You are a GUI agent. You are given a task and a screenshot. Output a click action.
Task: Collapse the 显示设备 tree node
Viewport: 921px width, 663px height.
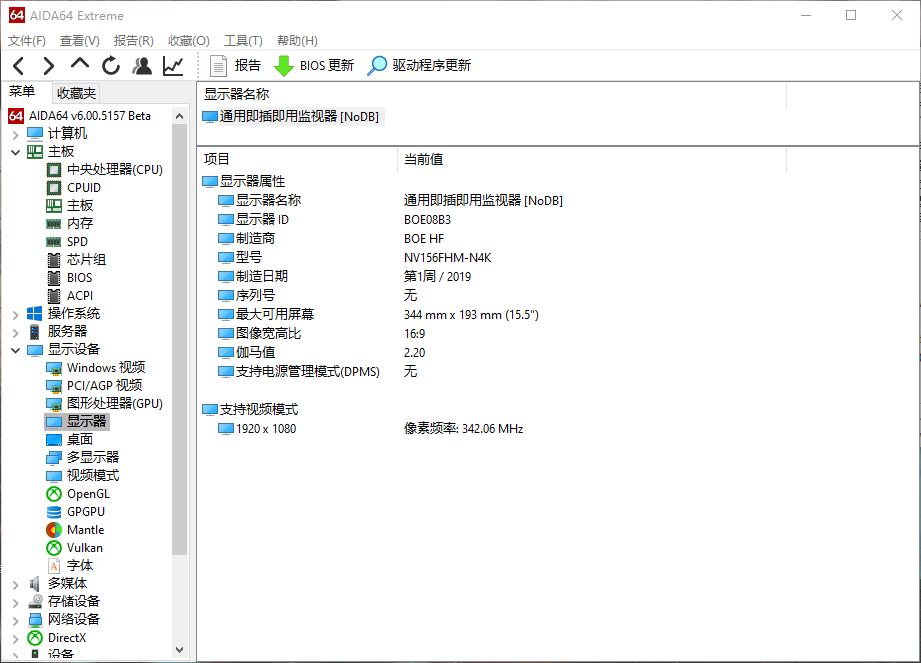click(15, 350)
